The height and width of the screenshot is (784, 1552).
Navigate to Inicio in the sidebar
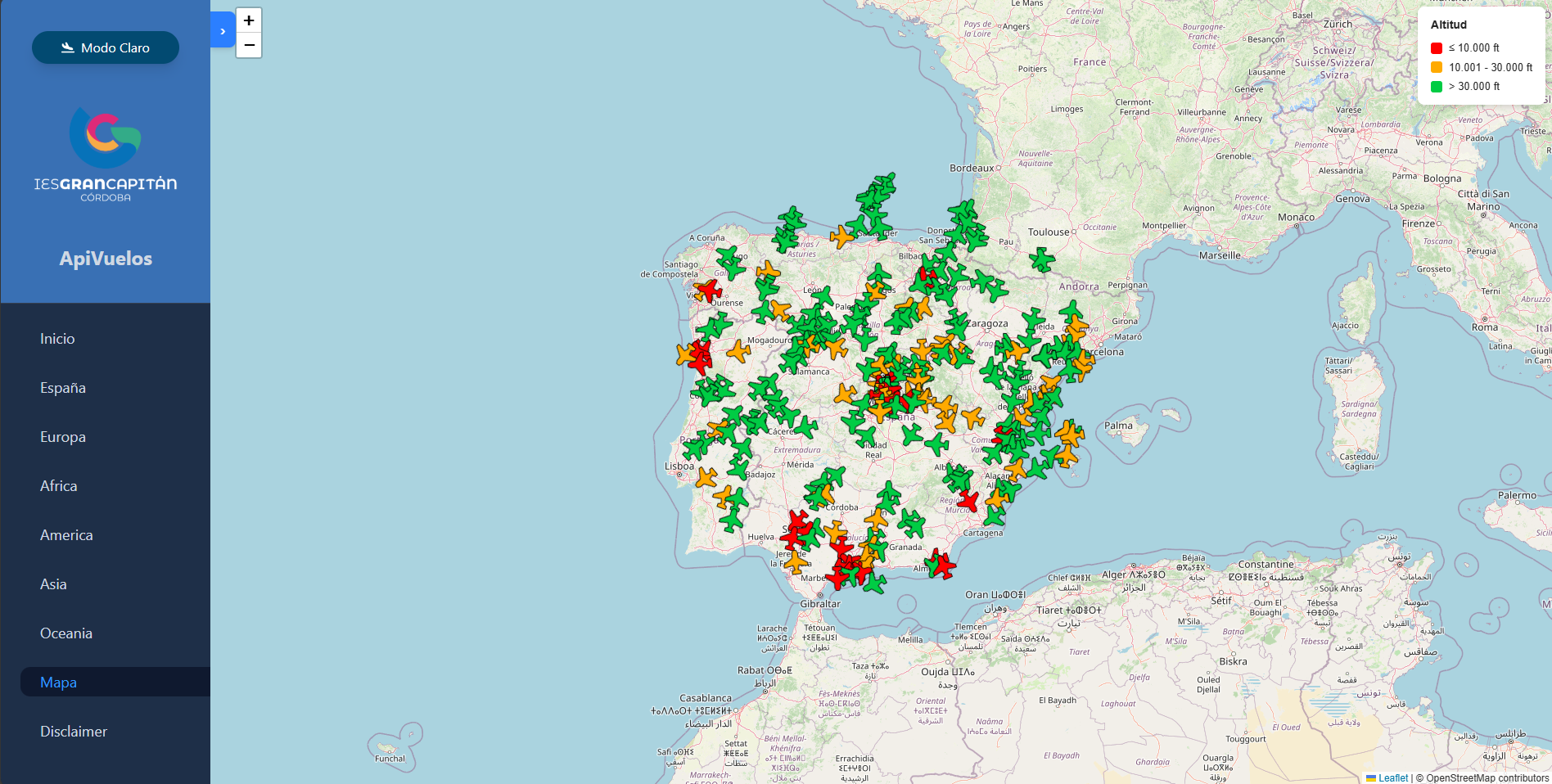click(x=57, y=339)
